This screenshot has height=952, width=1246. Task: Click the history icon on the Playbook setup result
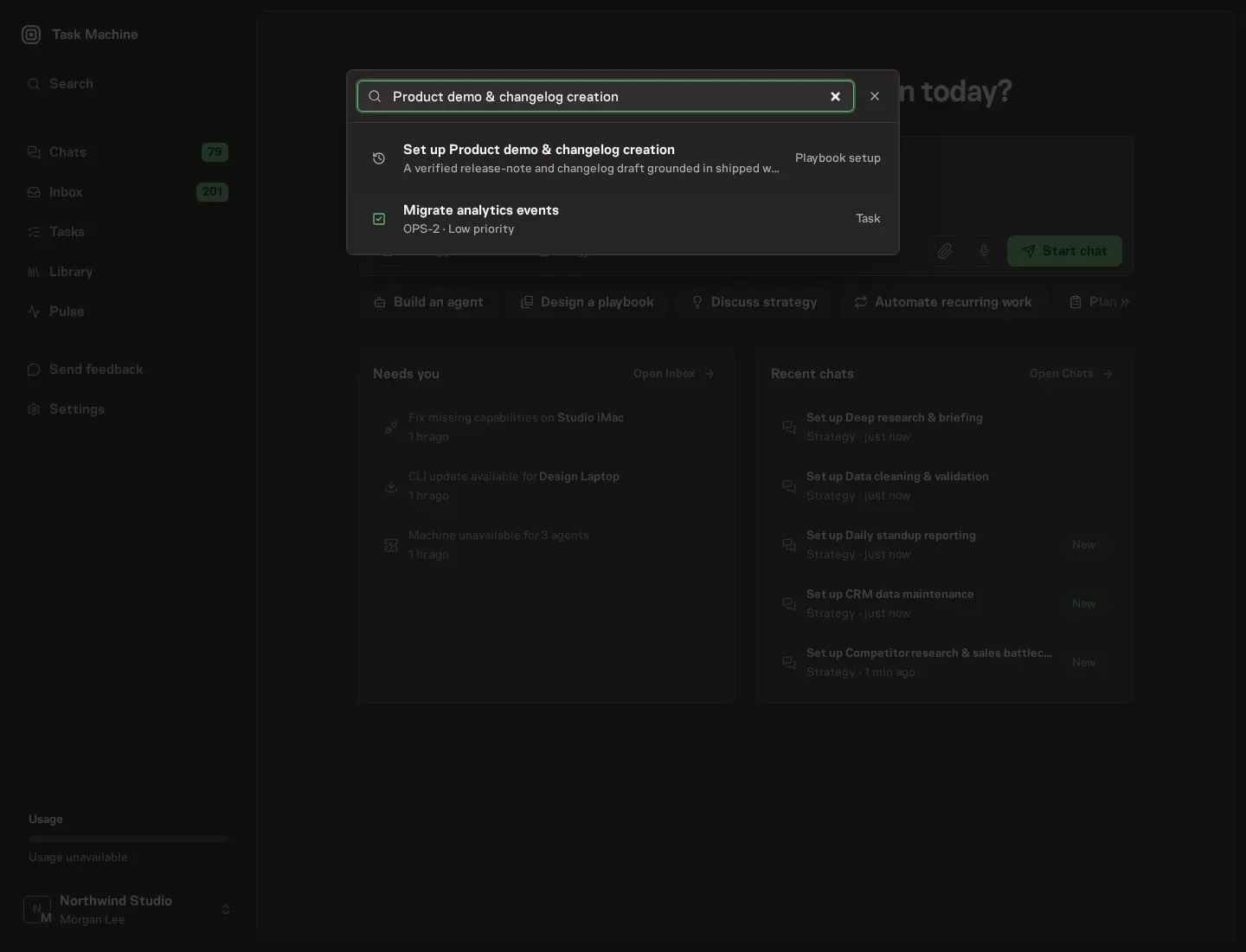pos(379,158)
